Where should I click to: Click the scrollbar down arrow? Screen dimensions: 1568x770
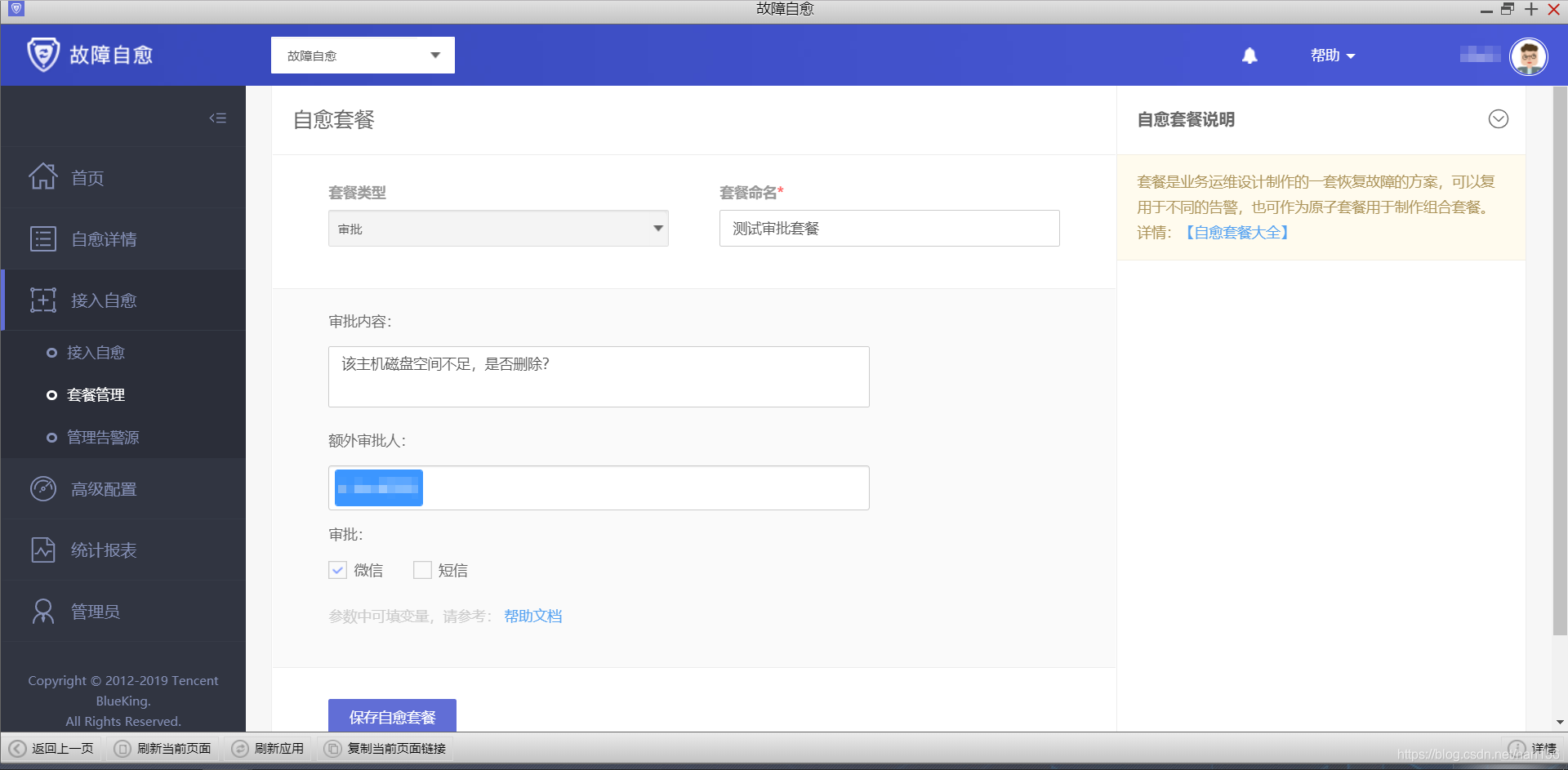tap(1560, 723)
